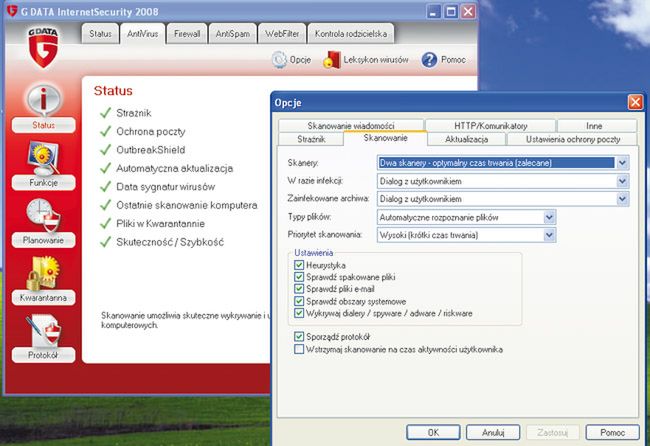Open the Status section in the sidebar
The image size is (650, 446).
point(44,108)
